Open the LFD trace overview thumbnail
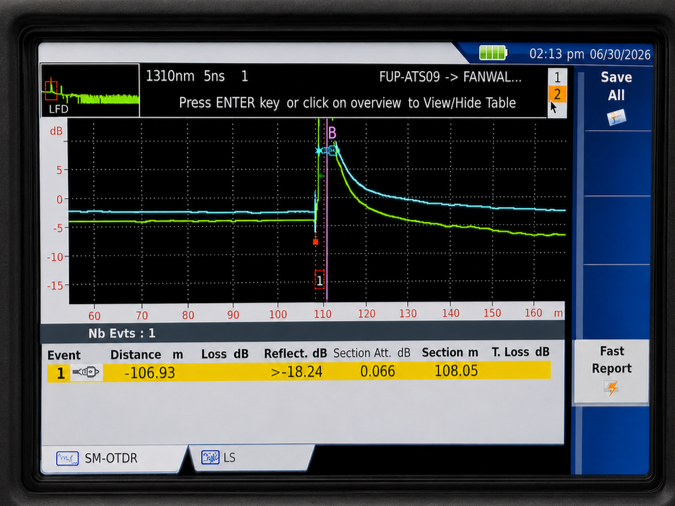 click(90, 90)
